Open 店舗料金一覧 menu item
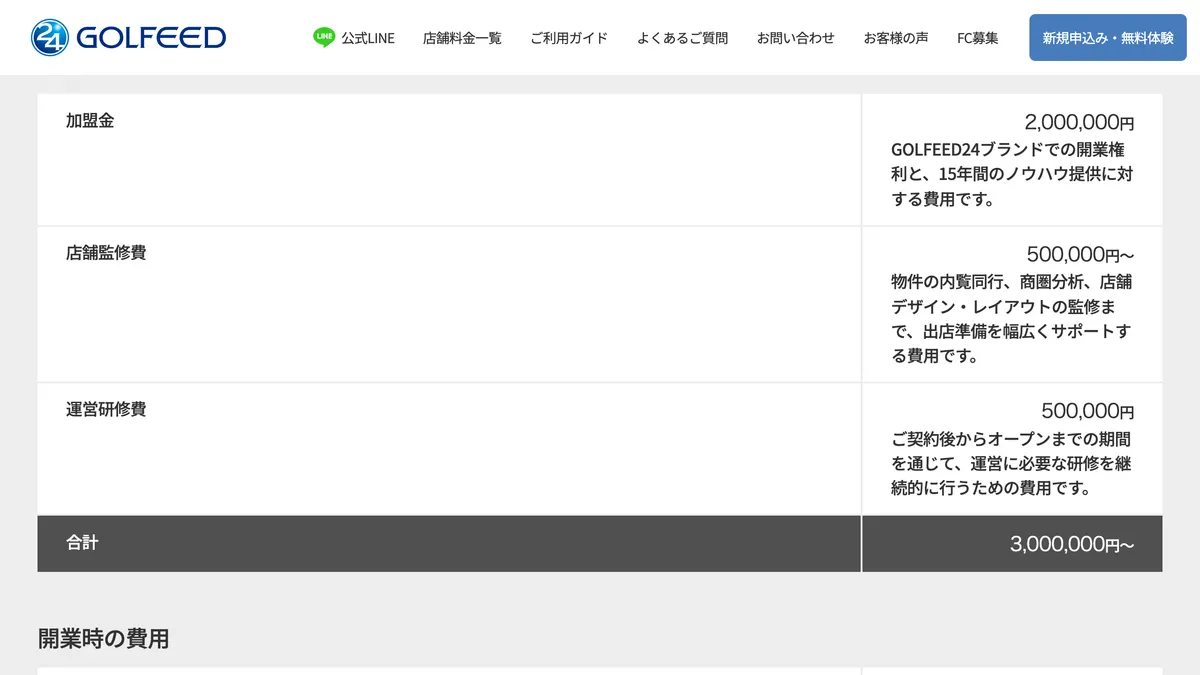This screenshot has height=675, width=1200. click(x=462, y=38)
